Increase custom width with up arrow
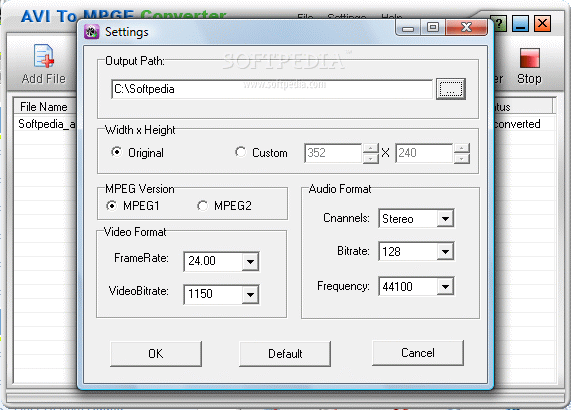The height and width of the screenshot is (410, 571). coord(371,148)
